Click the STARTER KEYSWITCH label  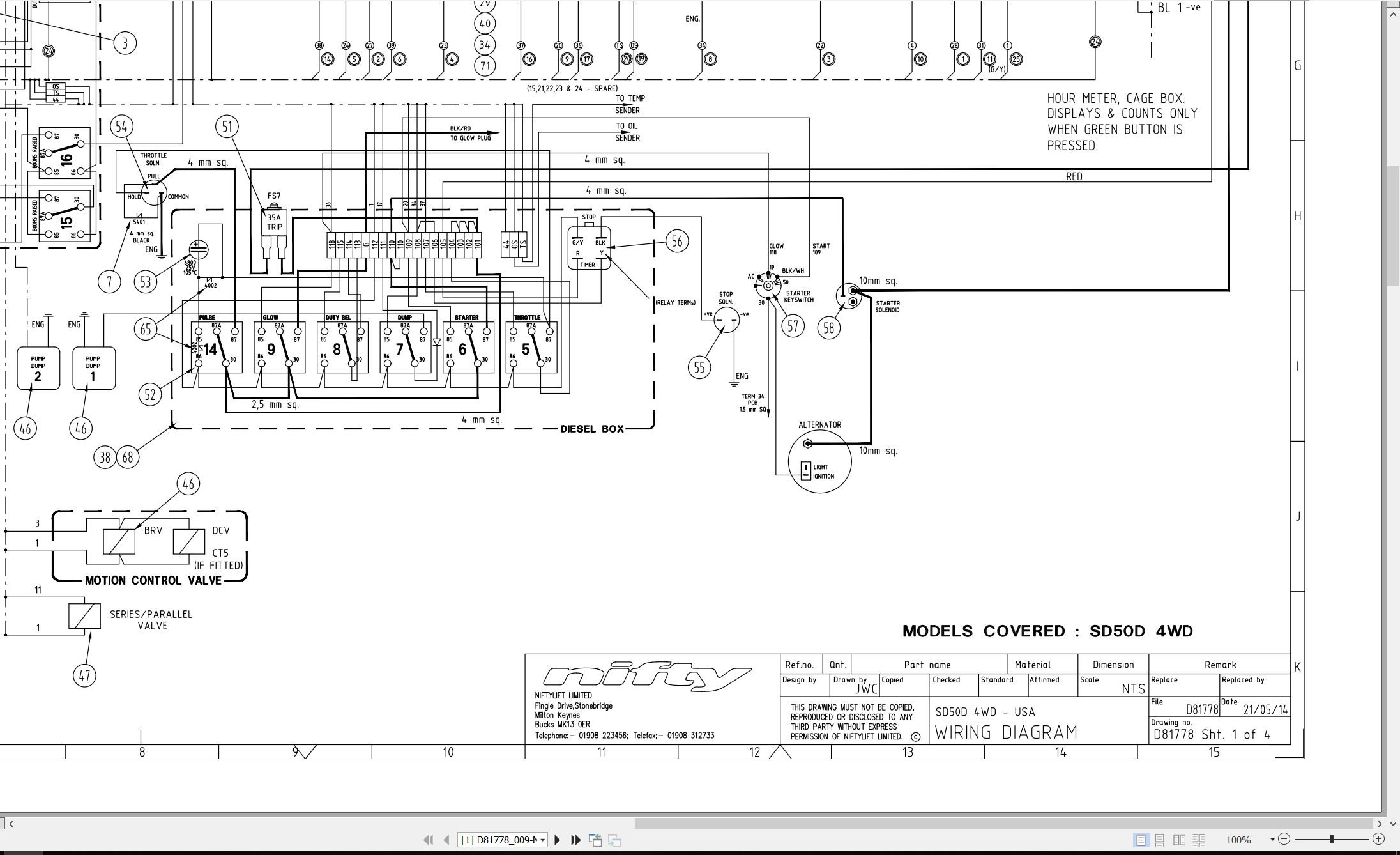point(798,297)
